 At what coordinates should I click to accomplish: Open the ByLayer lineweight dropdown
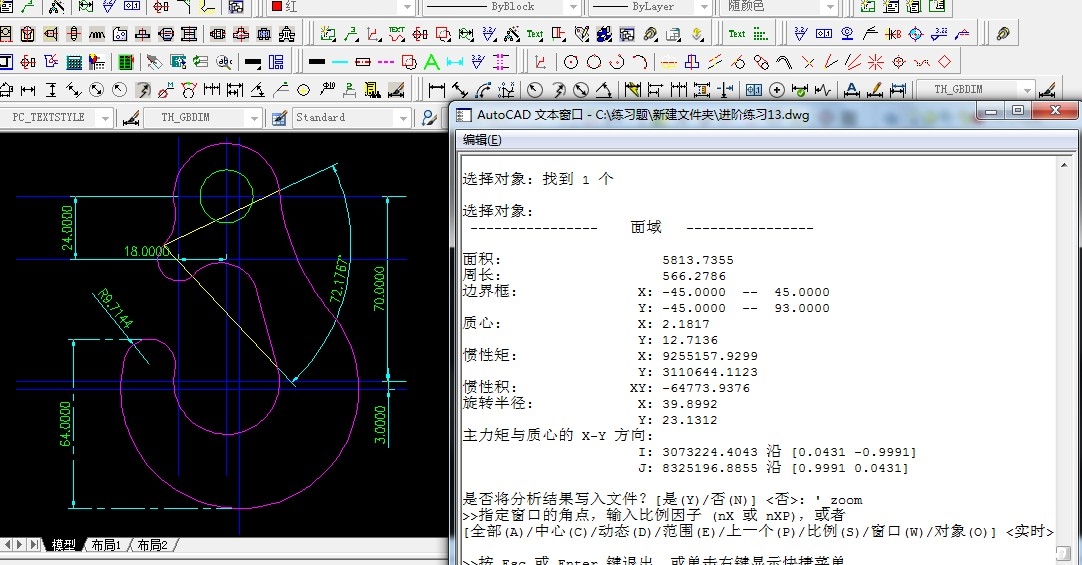tap(704, 7)
